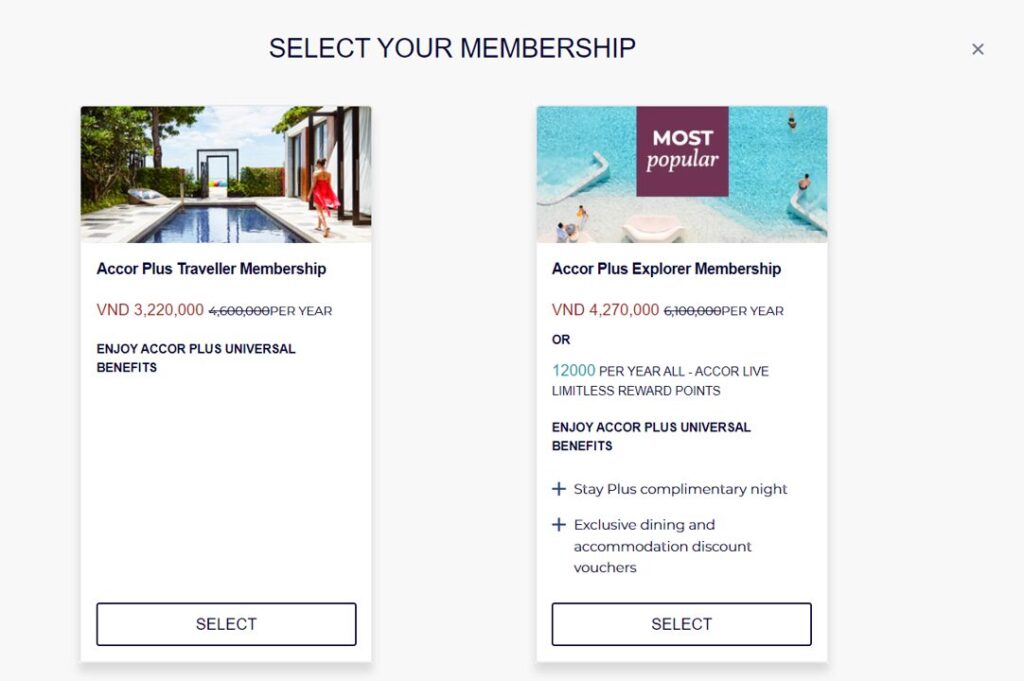1024x681 pixels.
Task: Select the Accor Plus Traveller Membership
Action: [225, 623]
